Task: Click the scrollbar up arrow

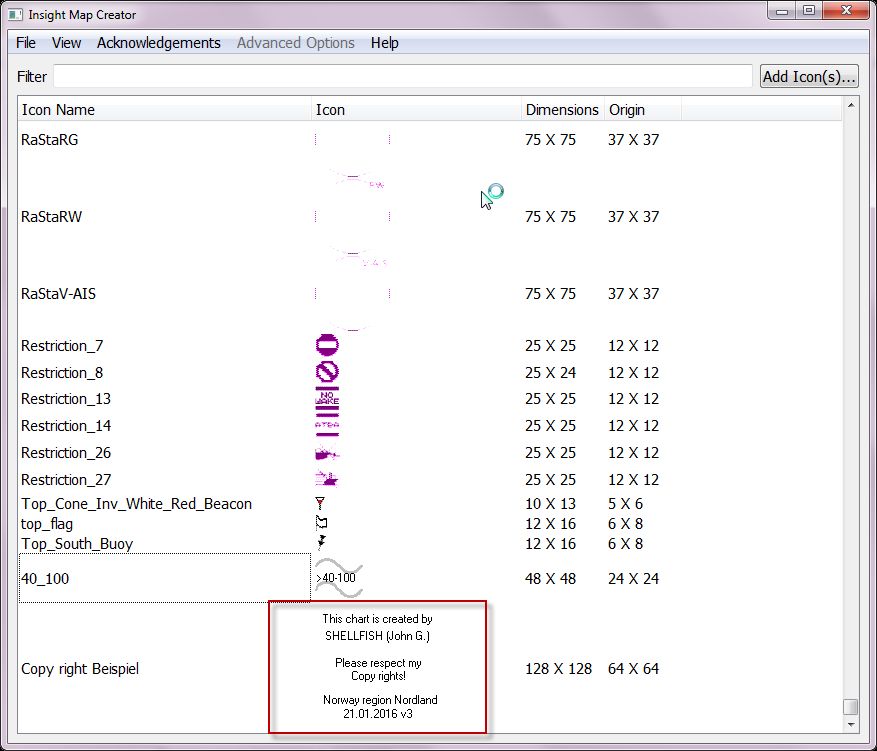Action: [x=851, y=104]
